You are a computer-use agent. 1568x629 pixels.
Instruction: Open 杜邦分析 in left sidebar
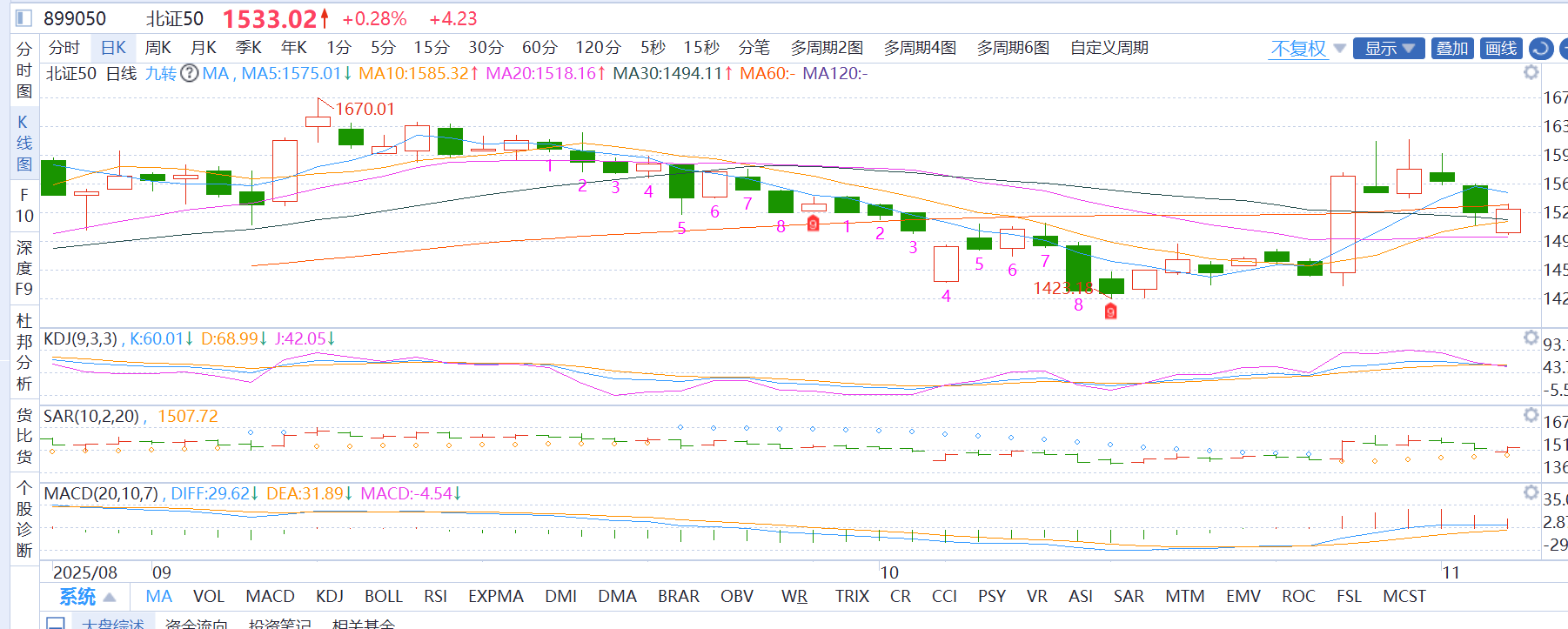point(24,352)
